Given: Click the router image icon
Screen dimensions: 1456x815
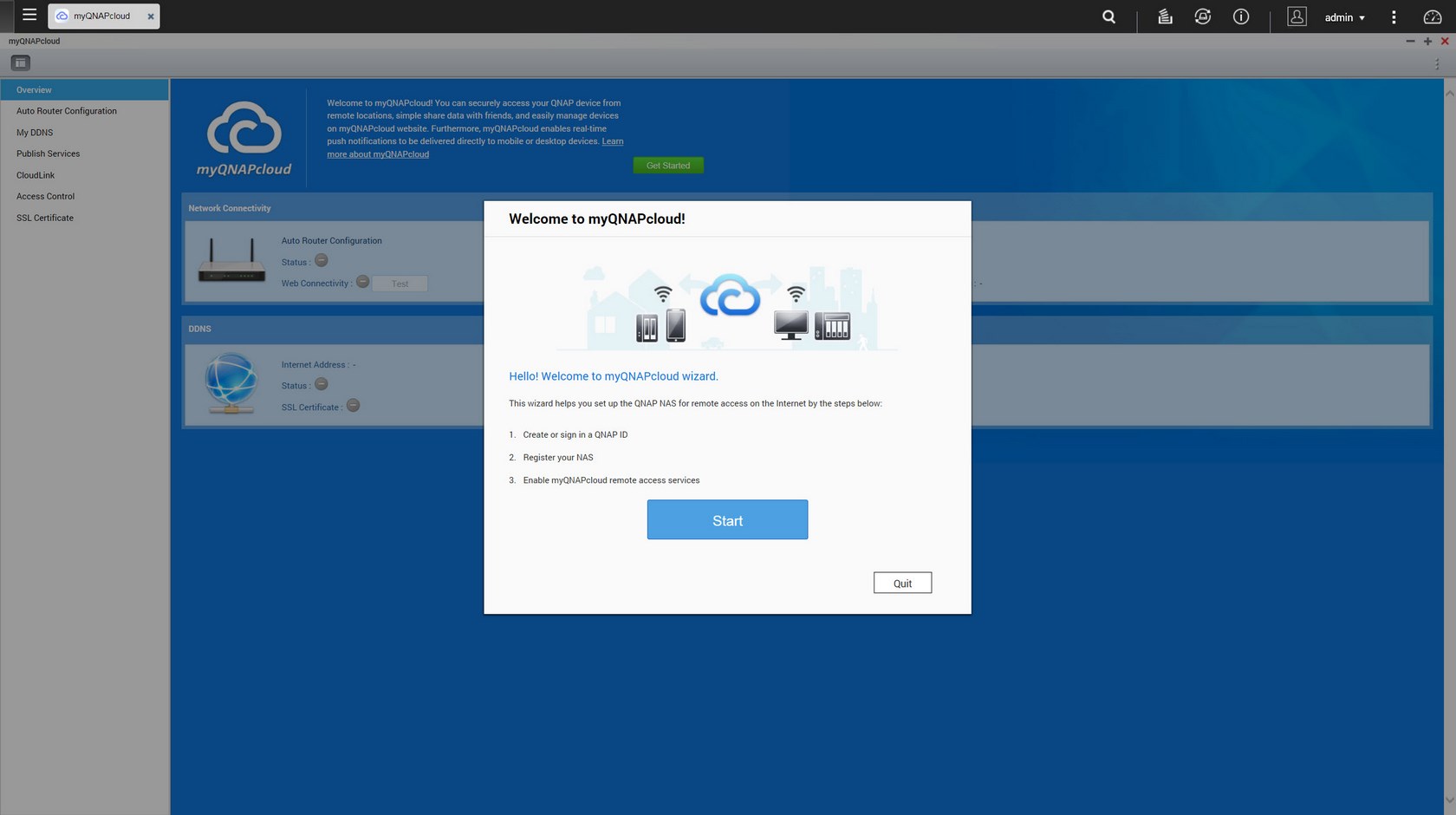Looking at the screenshot, I should coord(231,261).
